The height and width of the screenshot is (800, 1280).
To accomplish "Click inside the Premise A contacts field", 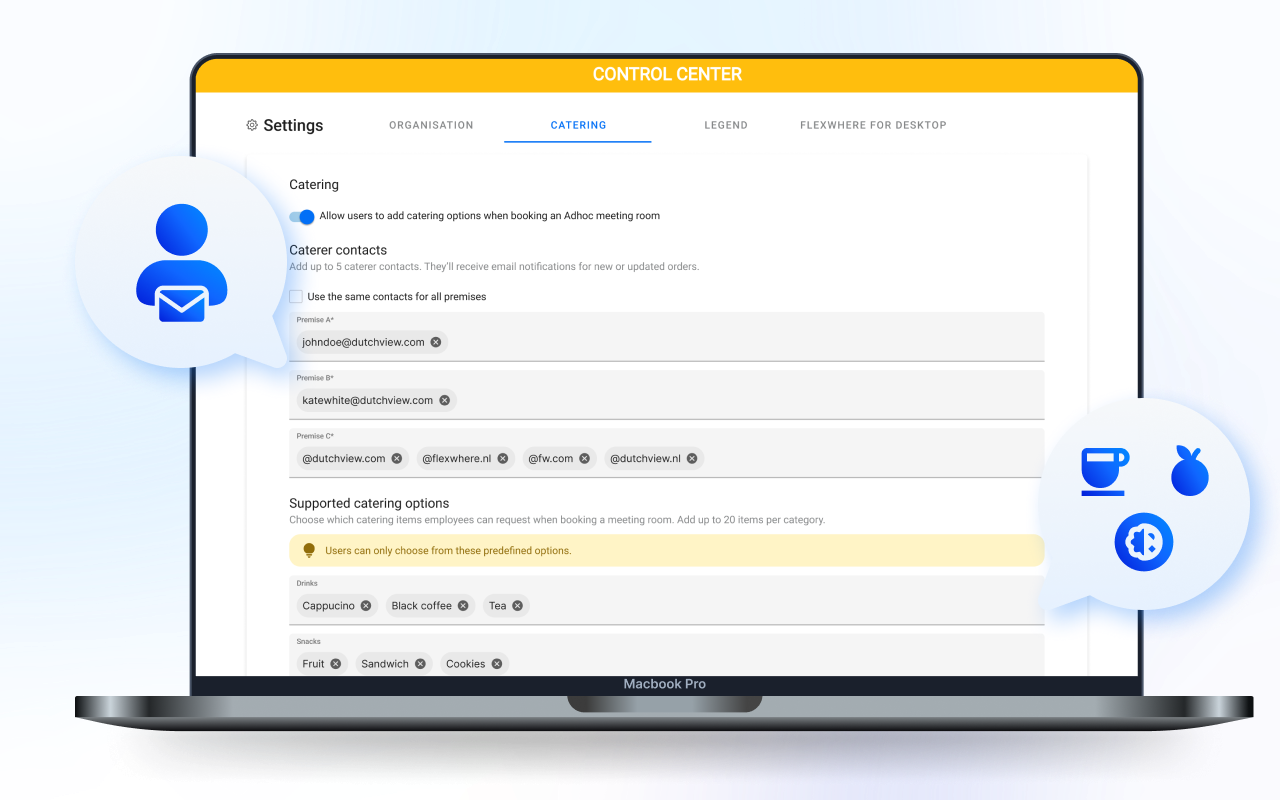I will (740, 342).
